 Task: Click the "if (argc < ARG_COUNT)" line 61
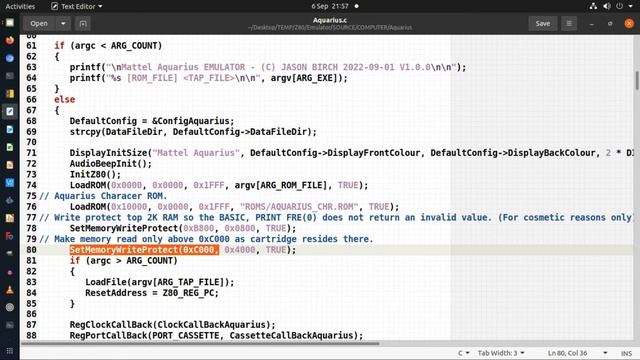[108, 46]
